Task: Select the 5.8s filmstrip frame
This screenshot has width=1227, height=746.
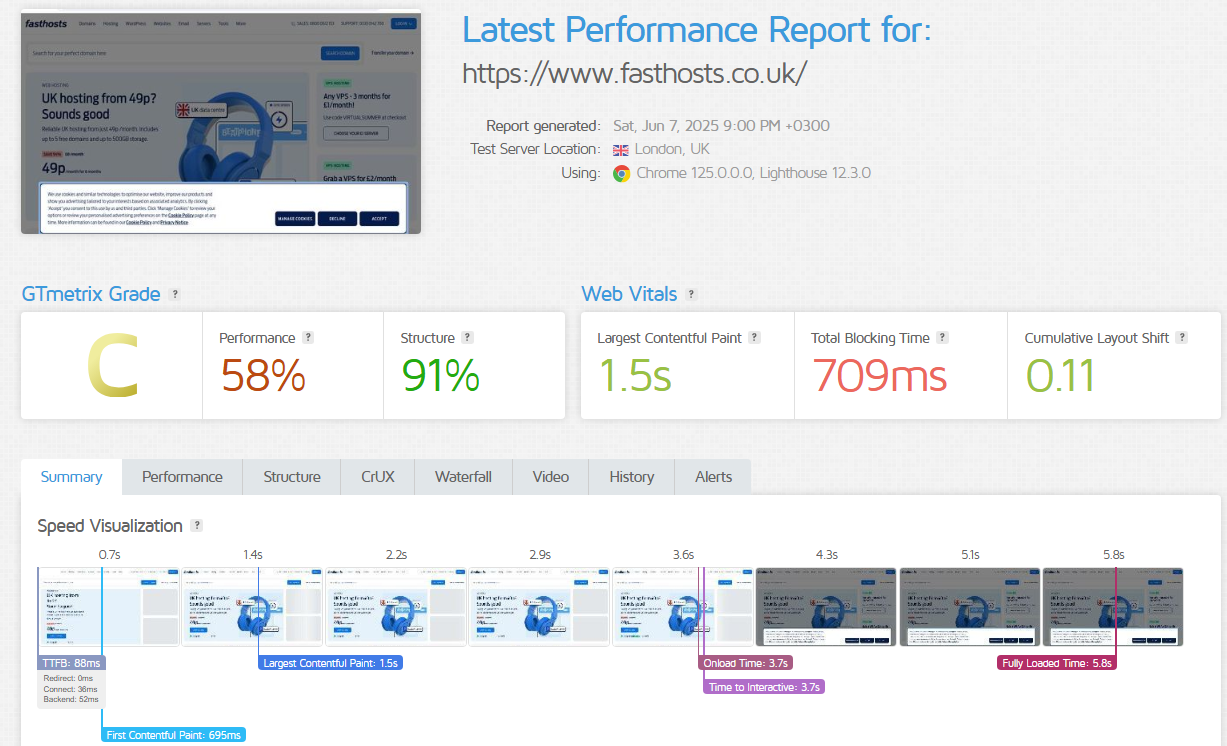Action: click(x=1113, y=607)
